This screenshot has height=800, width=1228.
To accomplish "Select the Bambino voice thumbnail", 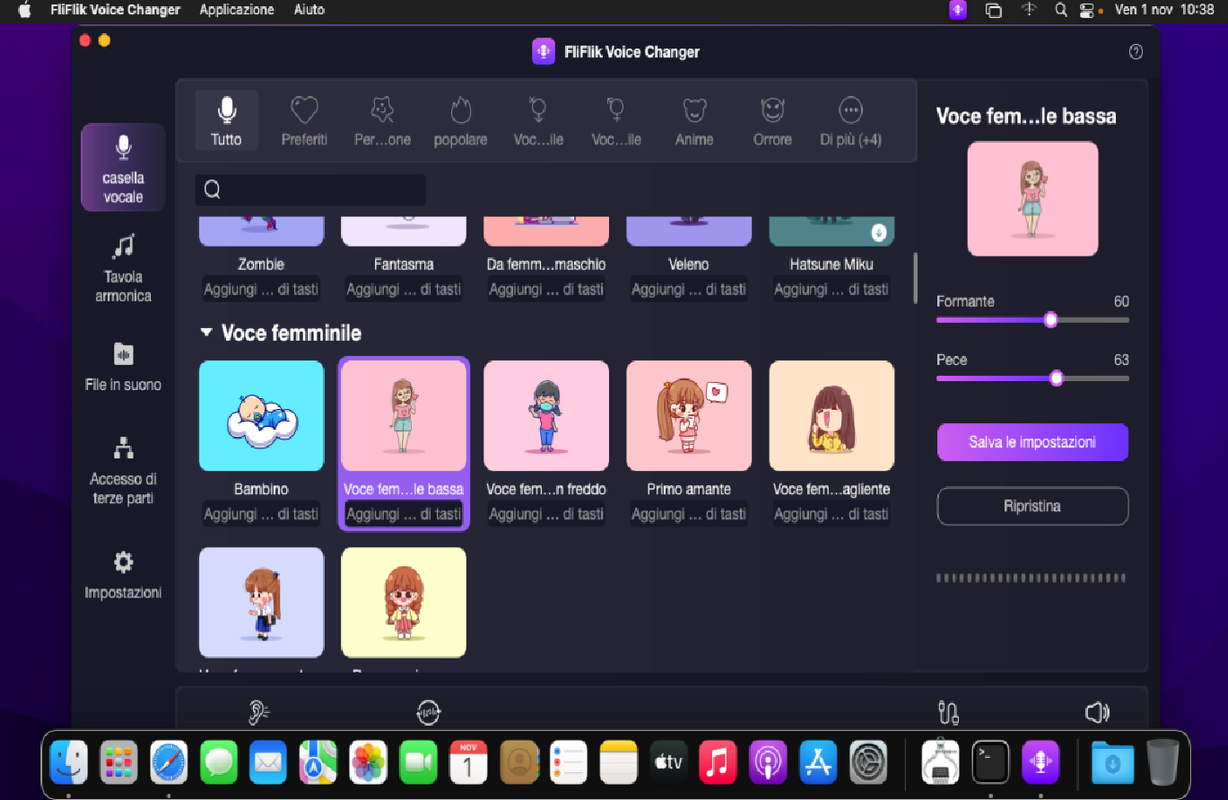I will click(261, 416).
